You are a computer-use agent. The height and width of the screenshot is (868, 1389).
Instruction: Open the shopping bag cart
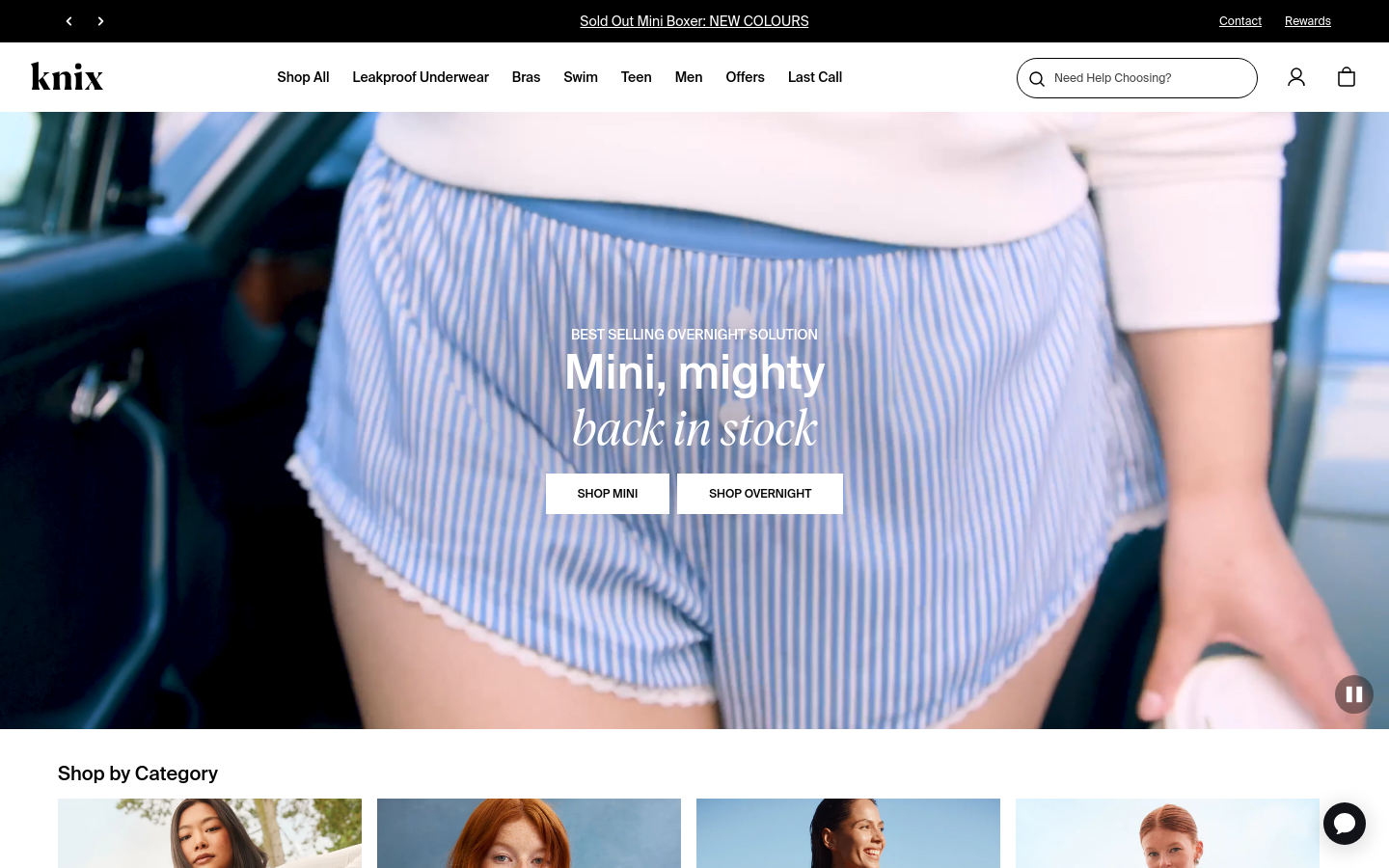click(1347, 77)
